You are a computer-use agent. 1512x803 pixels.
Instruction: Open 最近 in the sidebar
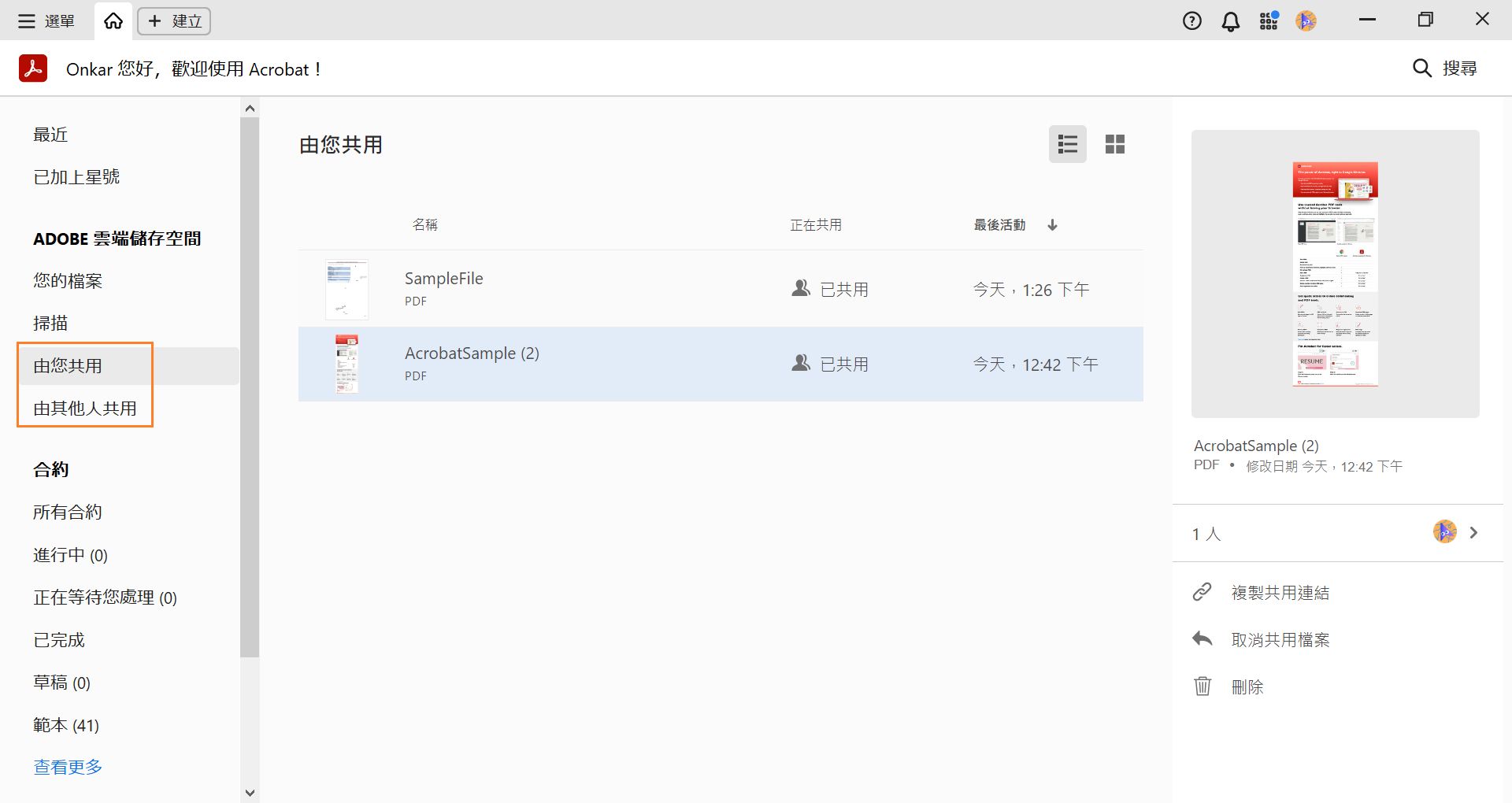pos(50,135)
